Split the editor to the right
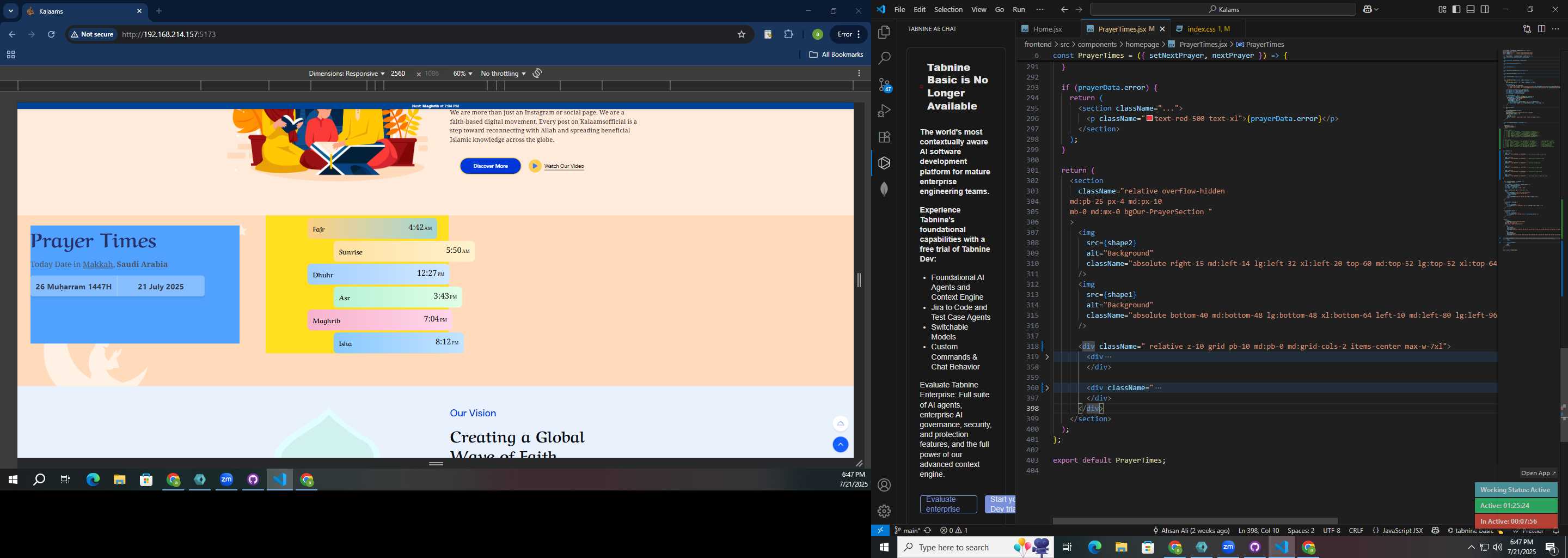Screen dimensions: 1568x558 tap(1541, 29)
